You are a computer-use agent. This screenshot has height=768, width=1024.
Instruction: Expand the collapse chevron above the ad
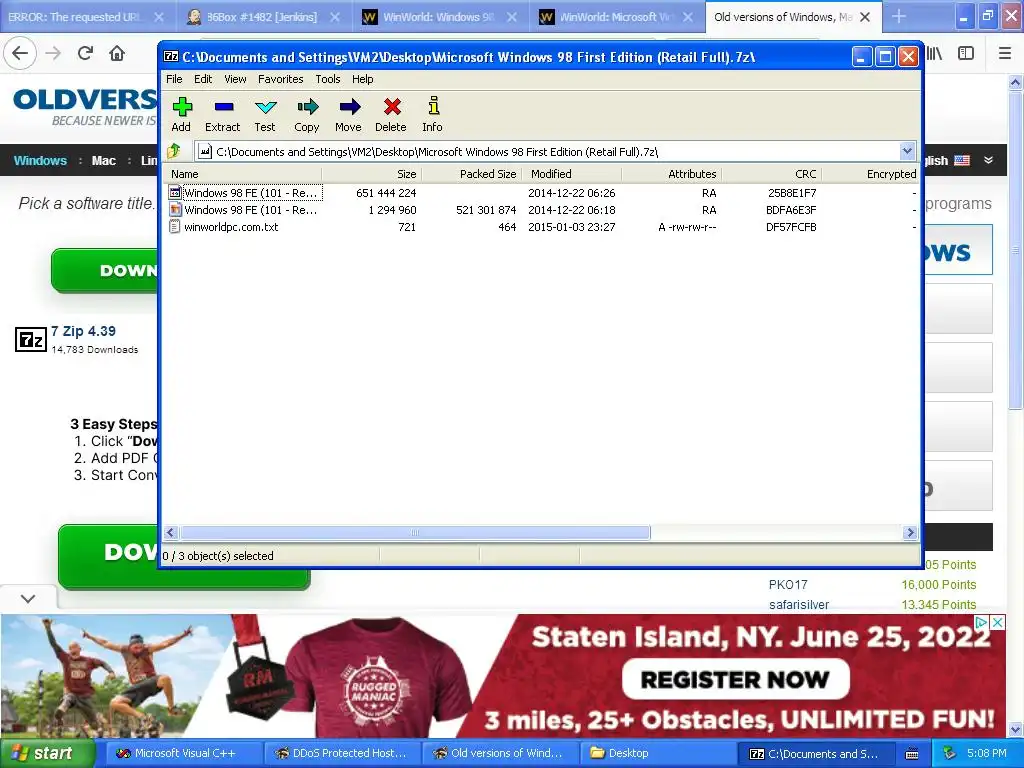[28, 598]
